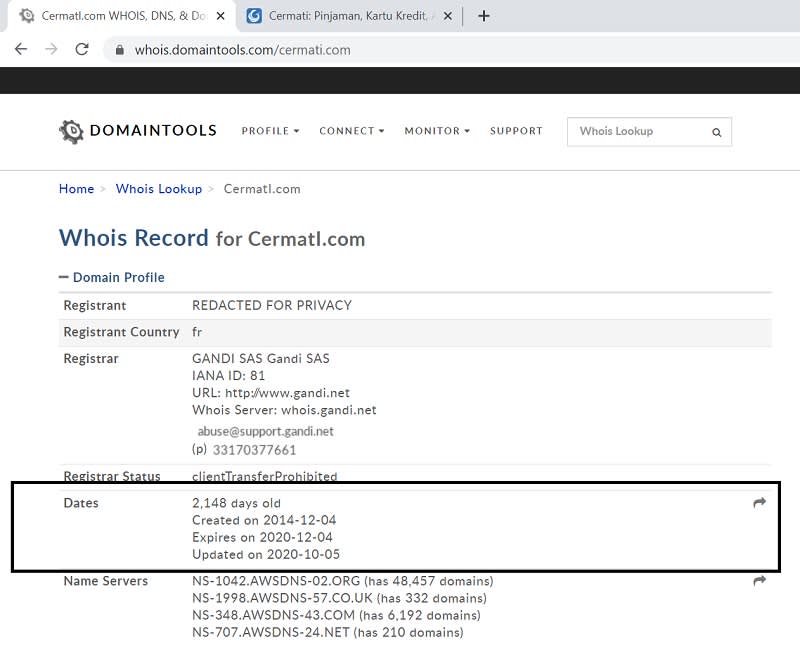Select the CermatI.com WHOIS, DNS tab

tap(121, 16)
